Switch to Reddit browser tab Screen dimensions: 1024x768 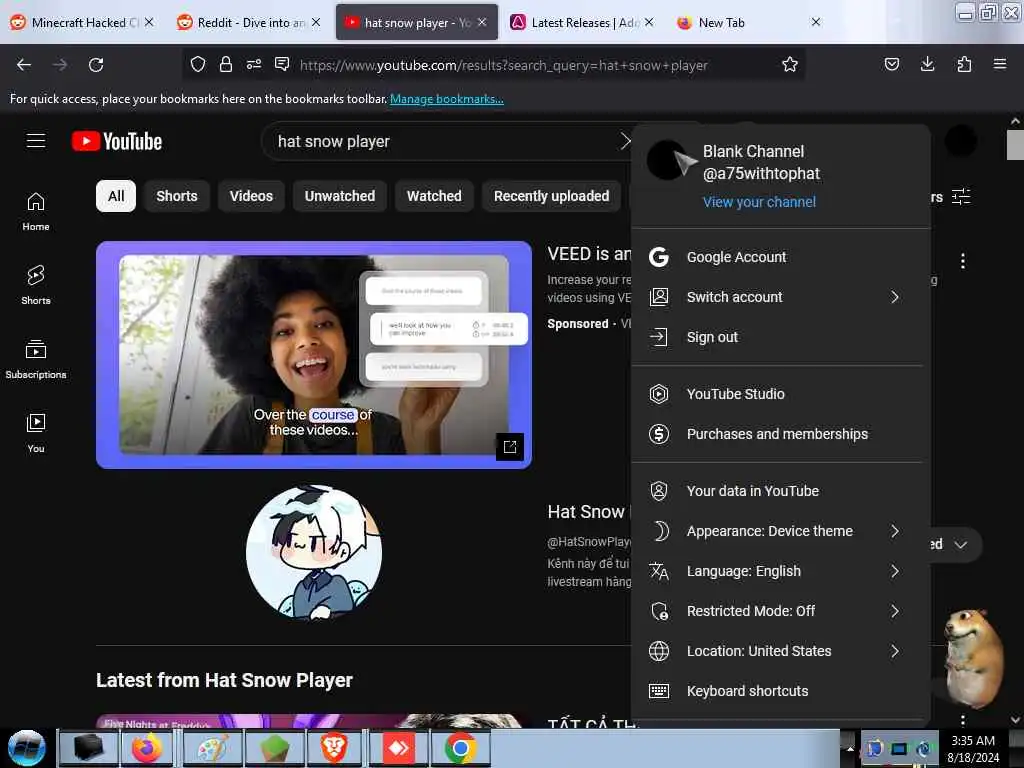pyautogui.click(x=249, y=22)
